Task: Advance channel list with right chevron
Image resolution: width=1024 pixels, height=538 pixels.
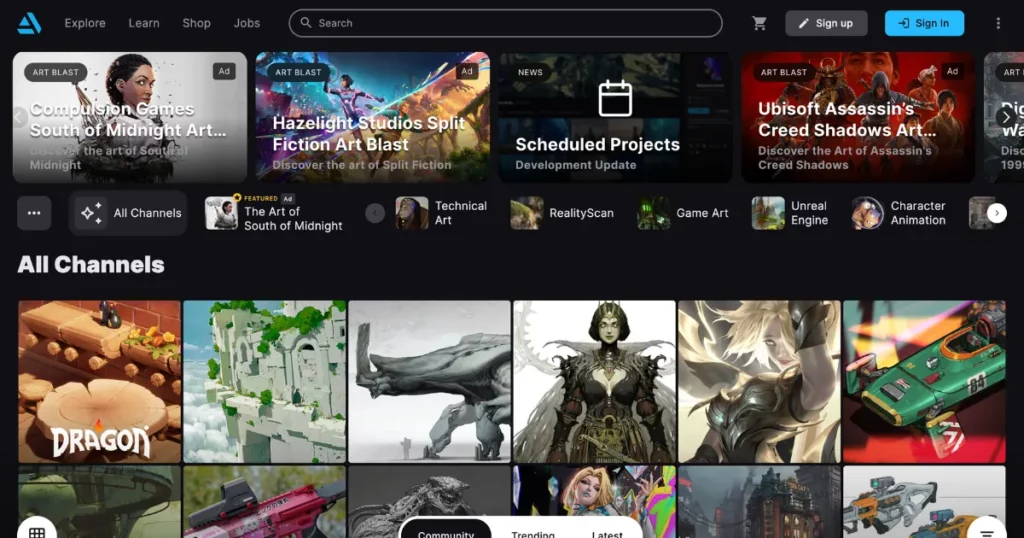Action: tap(997, 213)
